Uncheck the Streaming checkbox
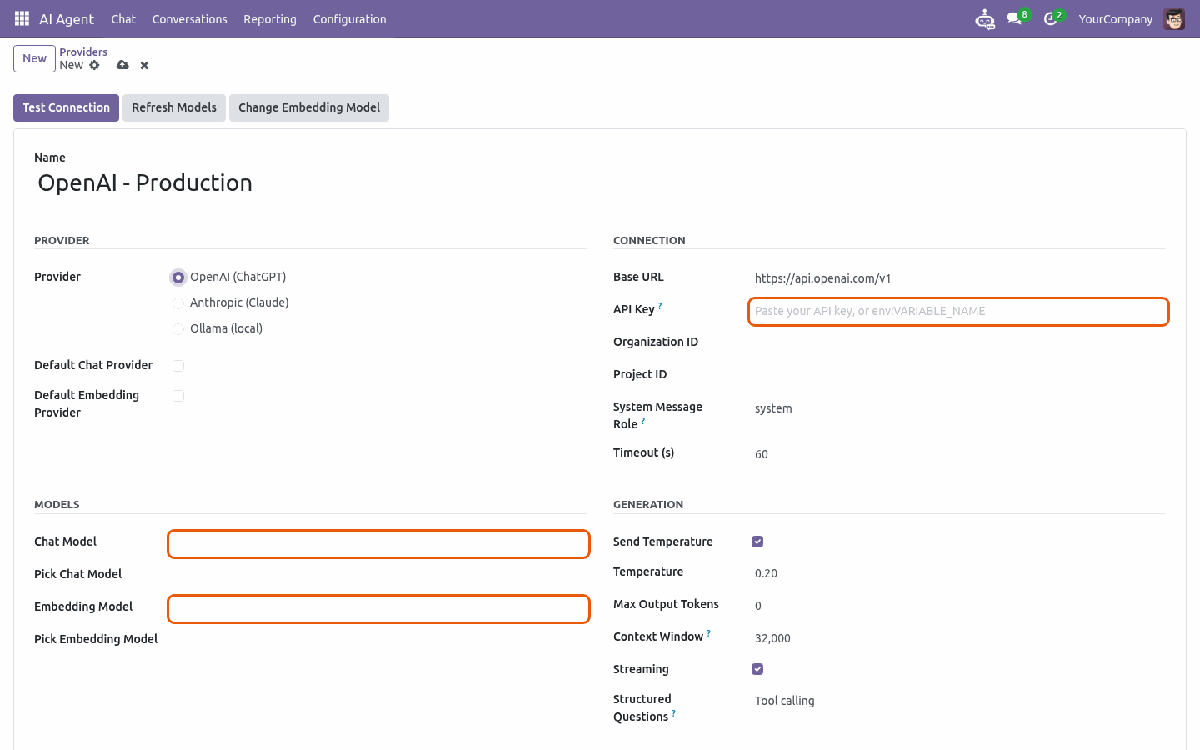 [x=757, y=669]
